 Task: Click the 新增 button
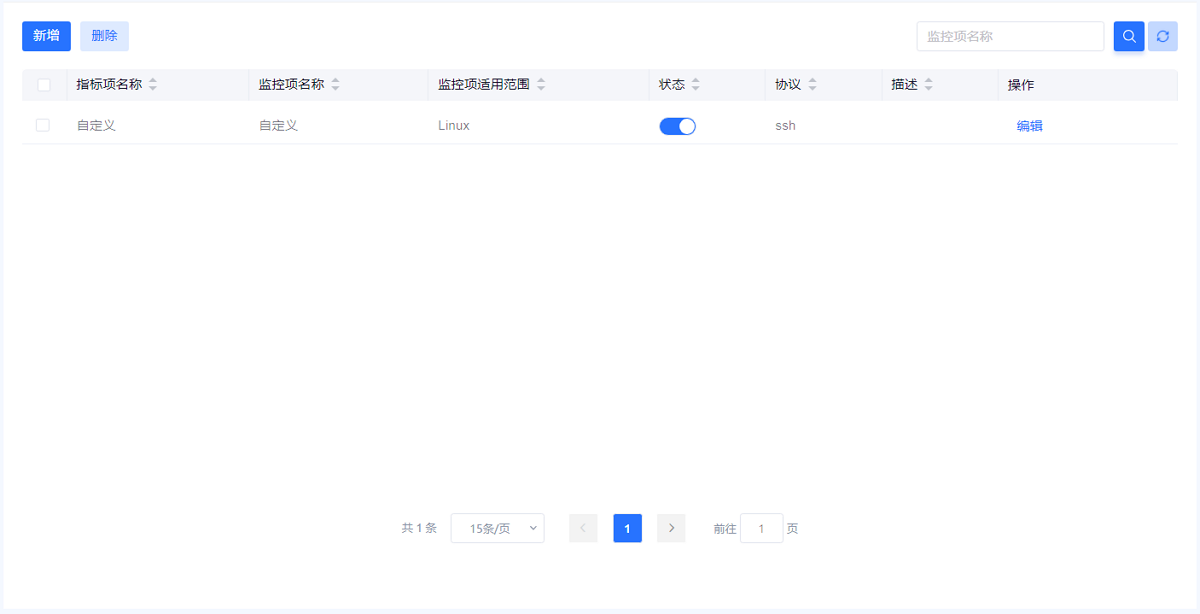pyautogui.click(x=46, y=36)
